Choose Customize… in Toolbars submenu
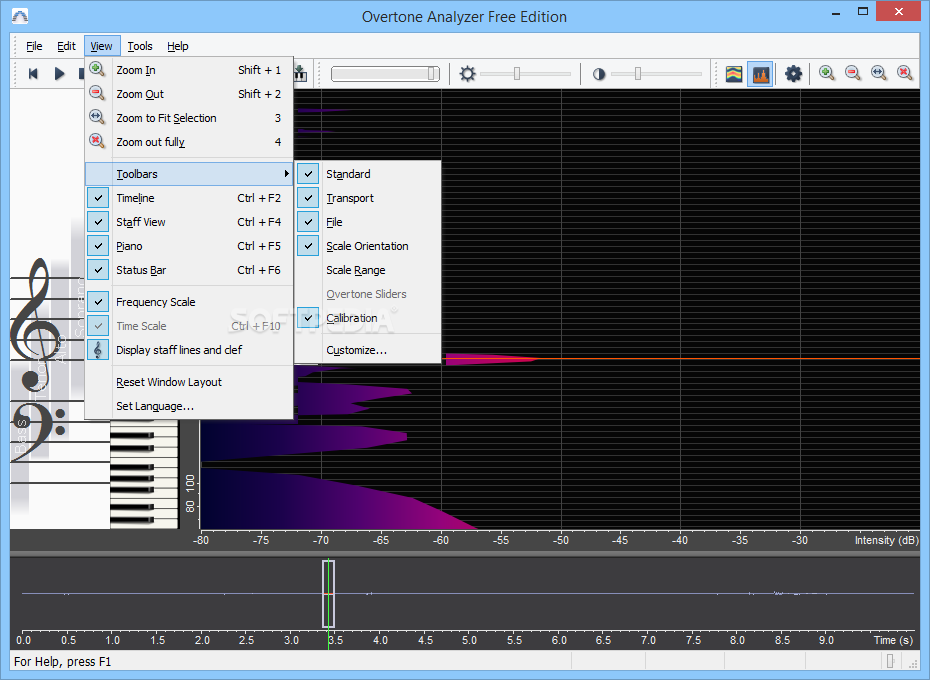The height and width of the screenshot is (680, 930). pos(368,350)
